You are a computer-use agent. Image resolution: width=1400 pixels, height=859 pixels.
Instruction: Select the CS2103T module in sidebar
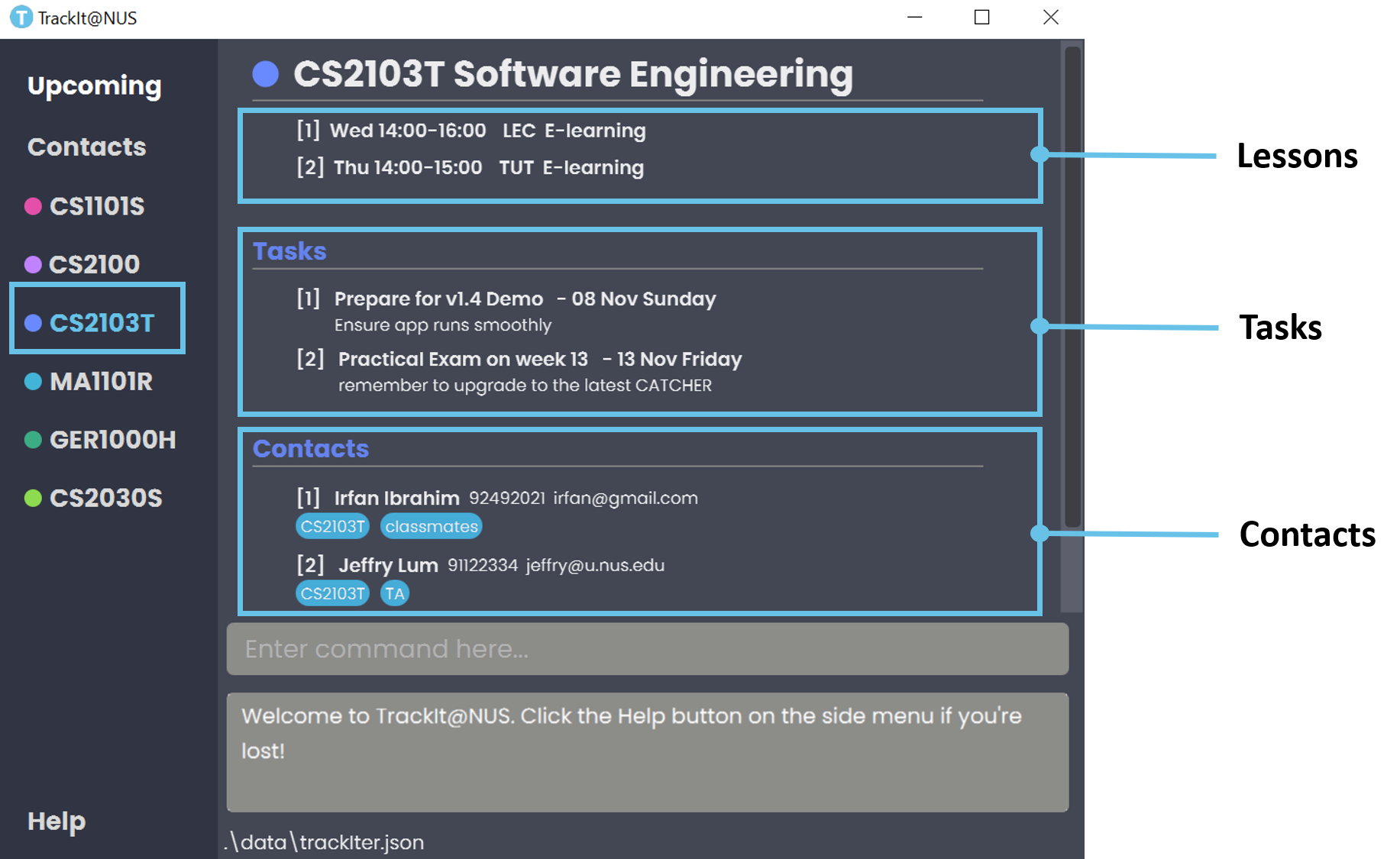102,323
